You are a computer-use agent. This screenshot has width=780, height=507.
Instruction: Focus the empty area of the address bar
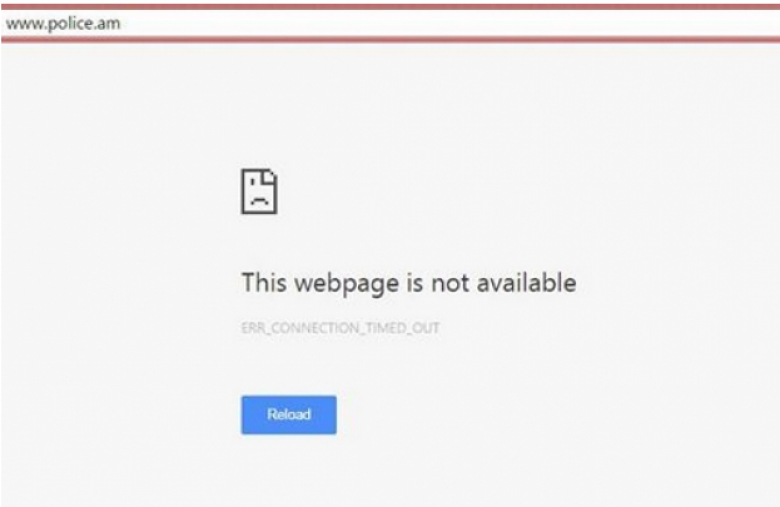point(448,23)
